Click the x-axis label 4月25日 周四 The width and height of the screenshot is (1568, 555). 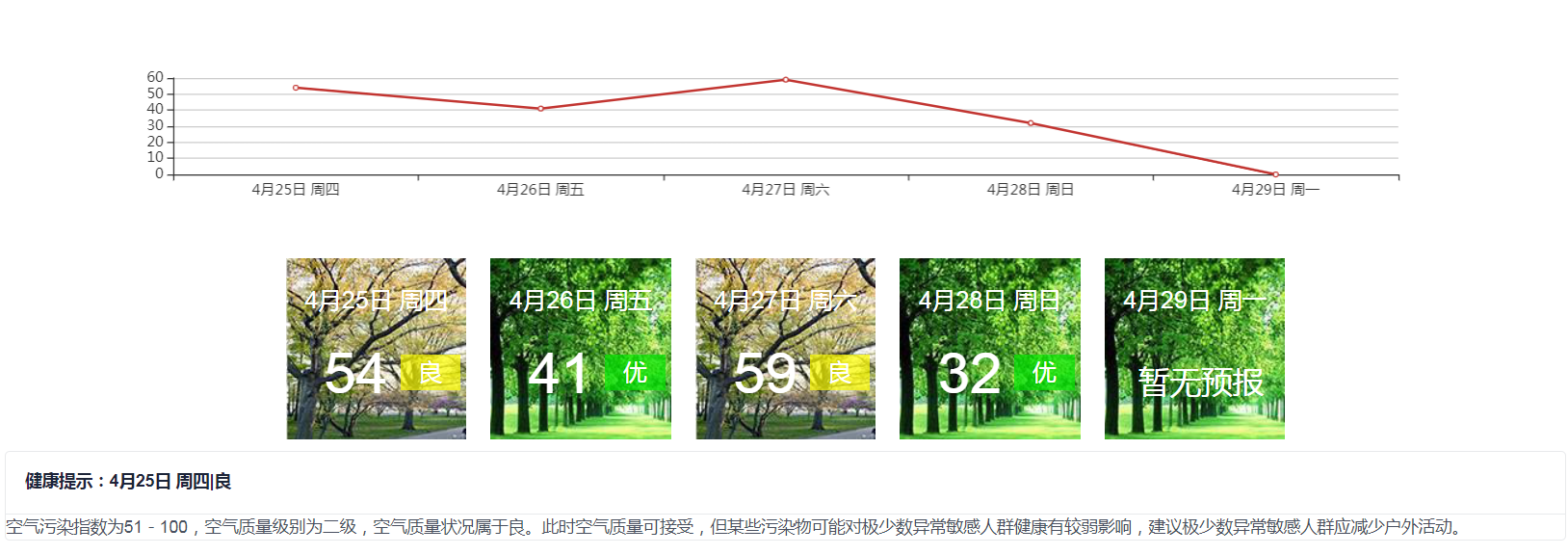pyautogui.click(x=296, y=190)
